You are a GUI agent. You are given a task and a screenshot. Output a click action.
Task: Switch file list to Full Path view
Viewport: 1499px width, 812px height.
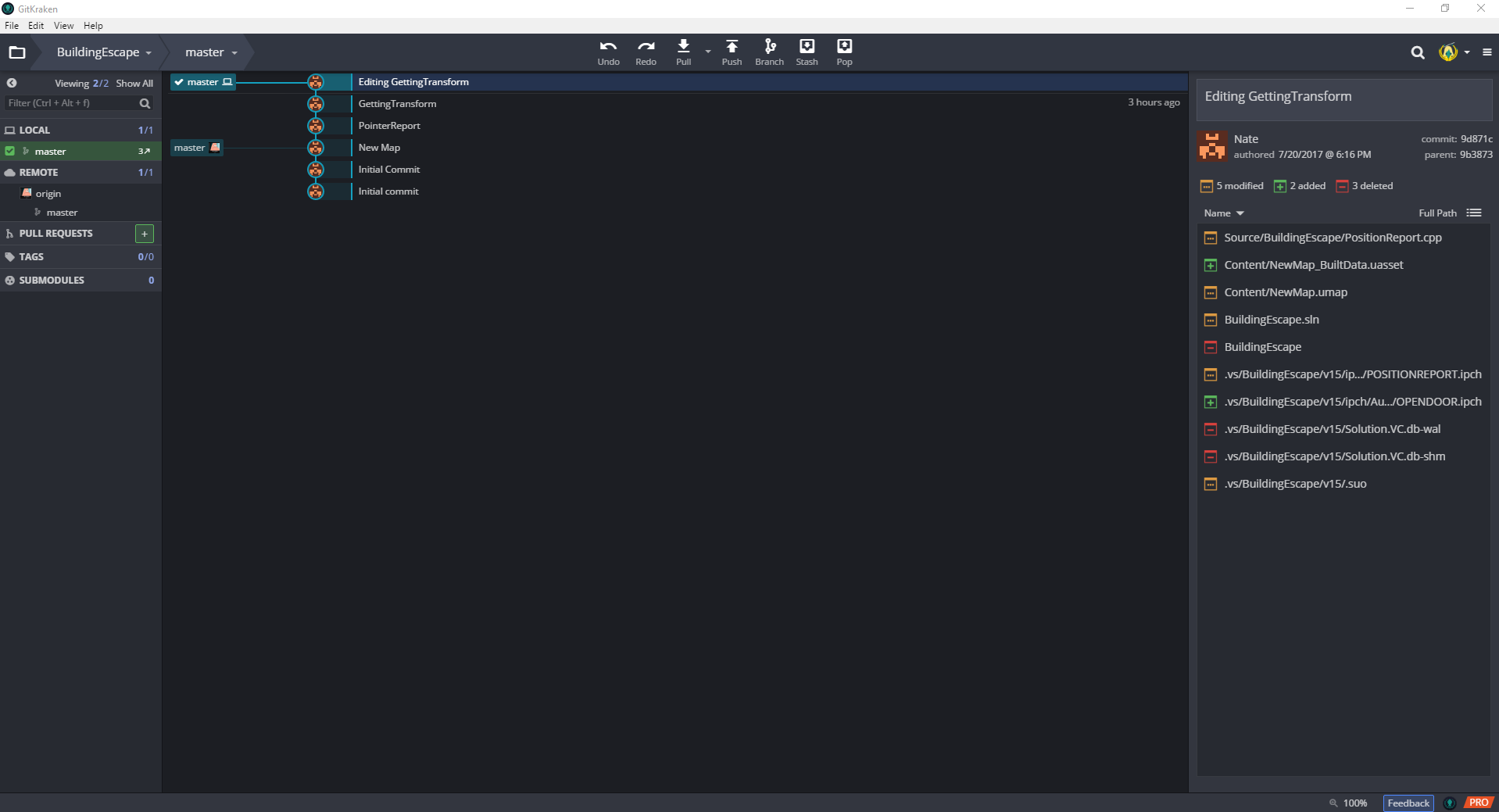[1437, 213]
